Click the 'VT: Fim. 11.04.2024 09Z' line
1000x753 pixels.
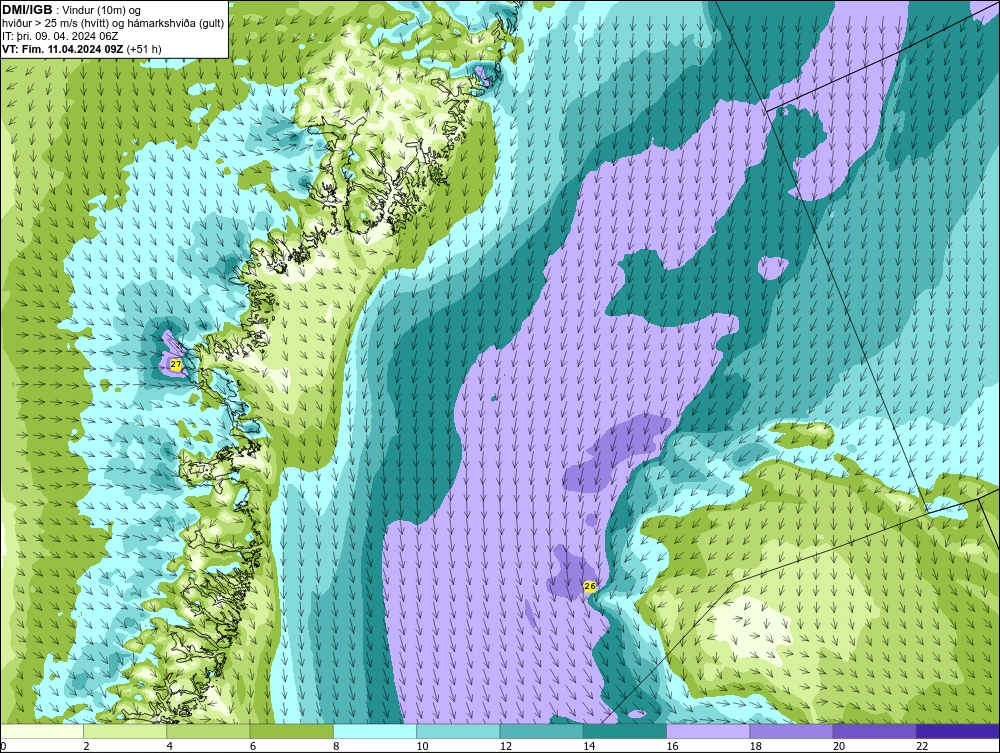pyautogui.click(x=63, y=49)
